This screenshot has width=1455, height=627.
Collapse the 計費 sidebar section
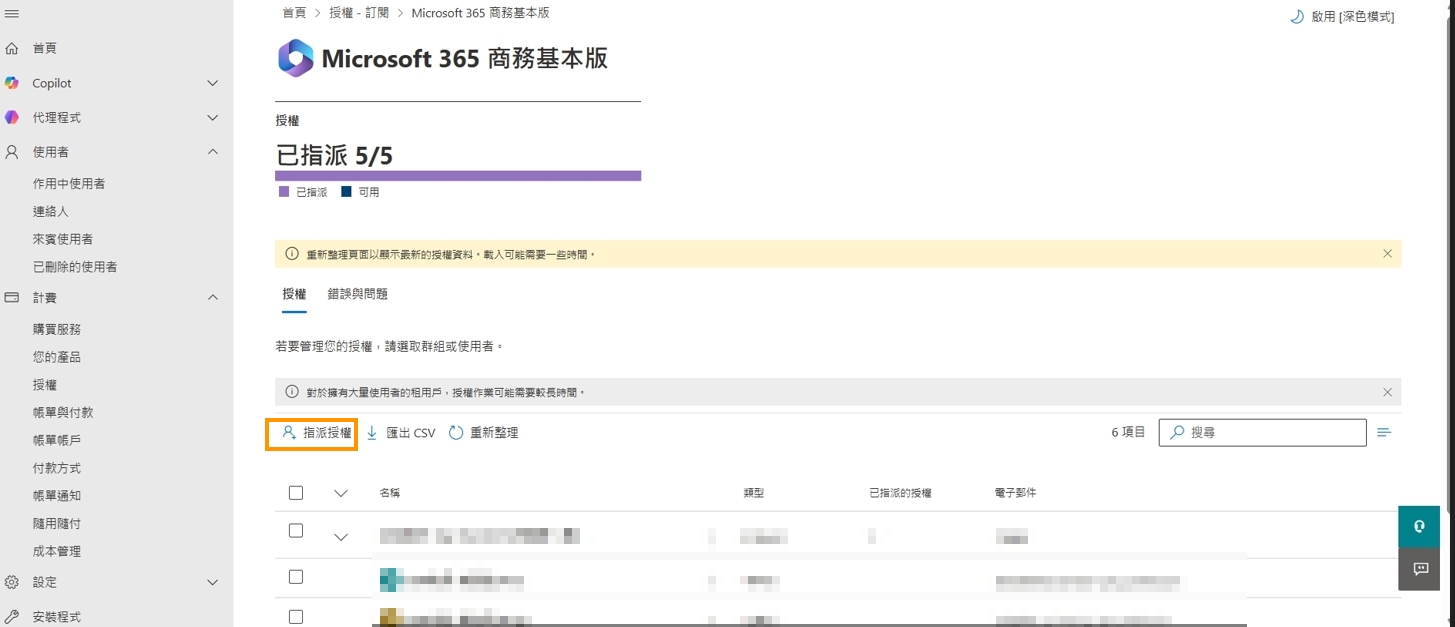pos(212,298)
